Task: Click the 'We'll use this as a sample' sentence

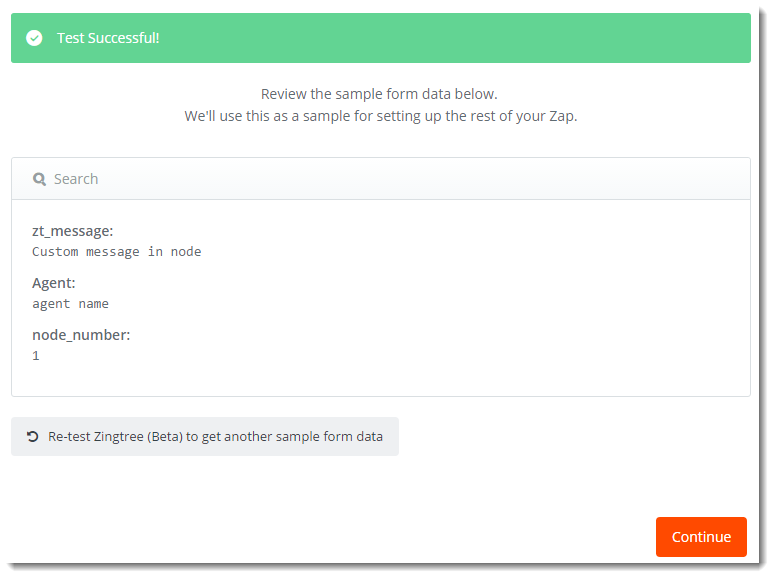Action: pyautogui.click(x=381, y=116)
